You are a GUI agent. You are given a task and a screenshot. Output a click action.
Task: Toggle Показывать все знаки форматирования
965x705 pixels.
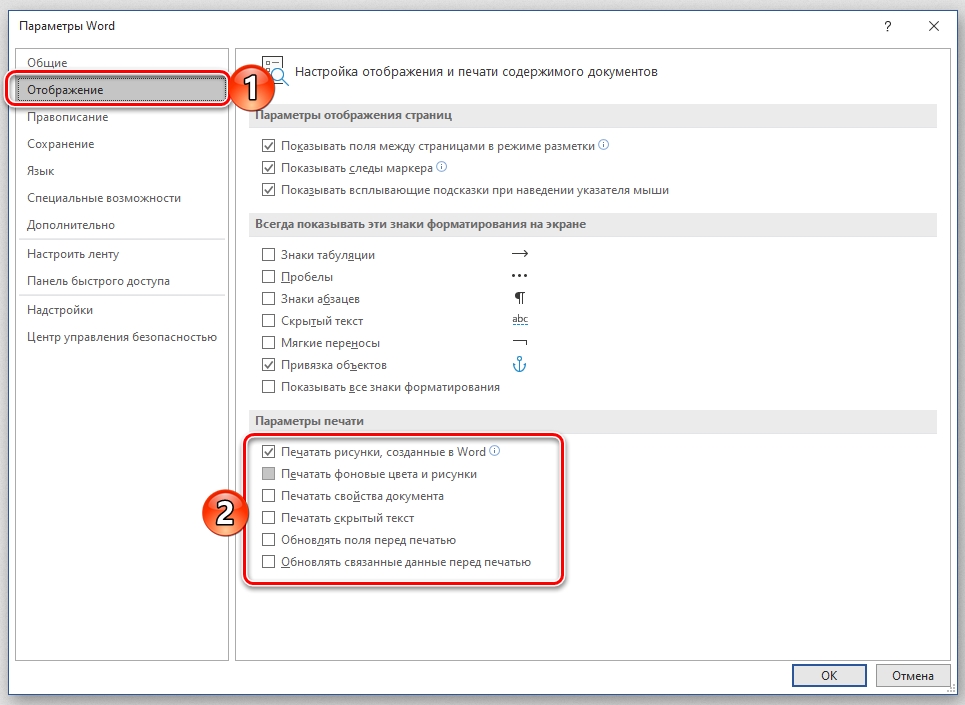pyautogui.click(x=268, y=387)
